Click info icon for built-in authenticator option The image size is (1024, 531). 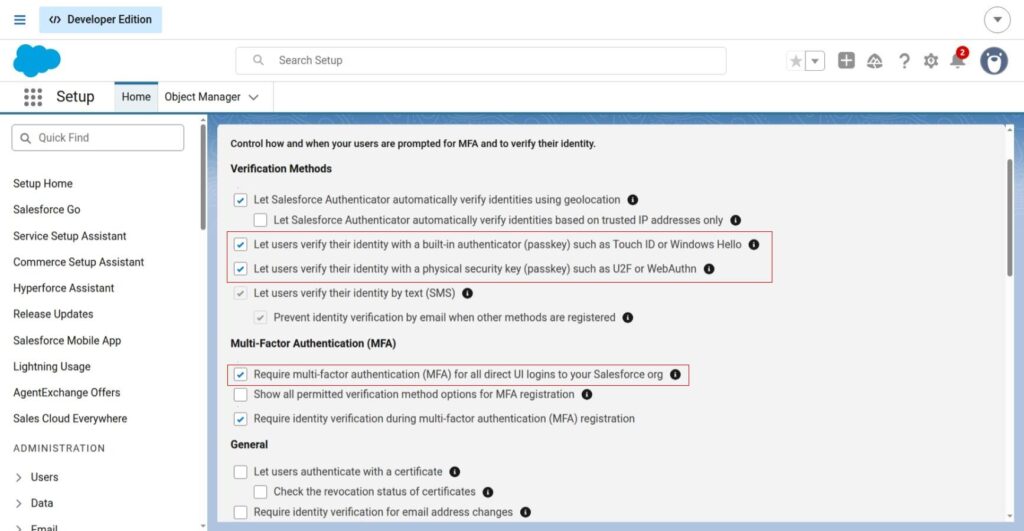click(754, 244)
